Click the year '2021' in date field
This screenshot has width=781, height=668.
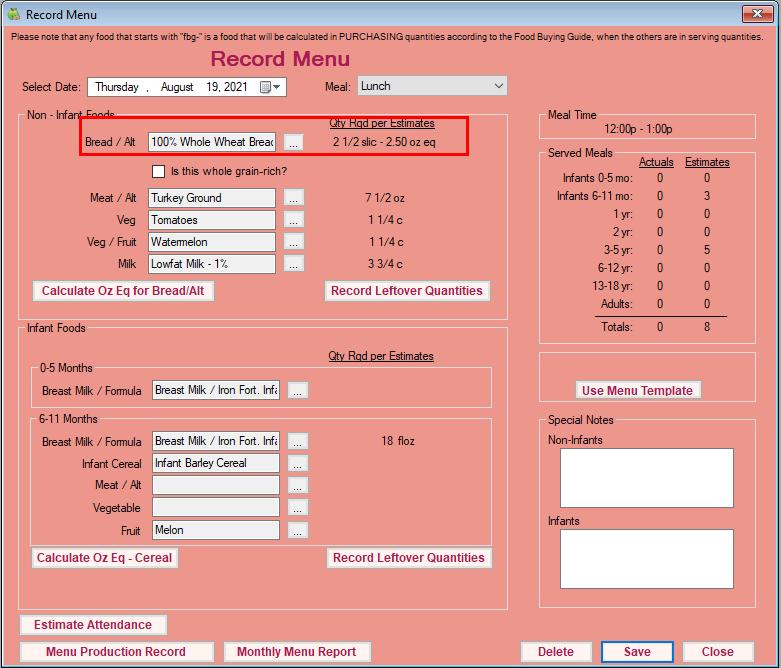pos(235,87)
